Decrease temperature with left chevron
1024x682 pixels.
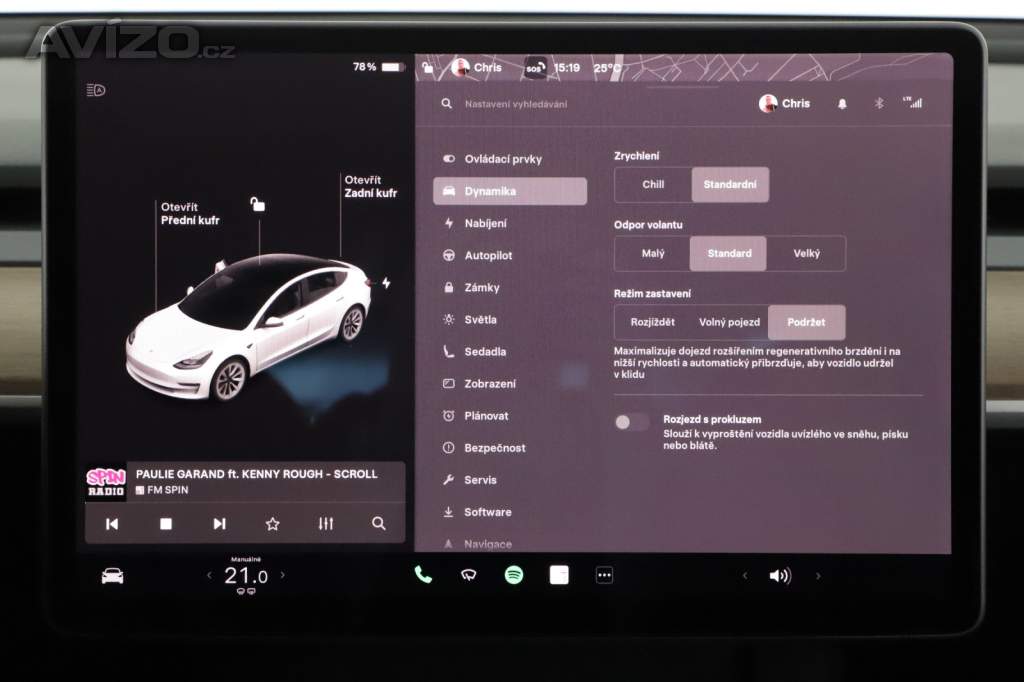coord(209,575)
